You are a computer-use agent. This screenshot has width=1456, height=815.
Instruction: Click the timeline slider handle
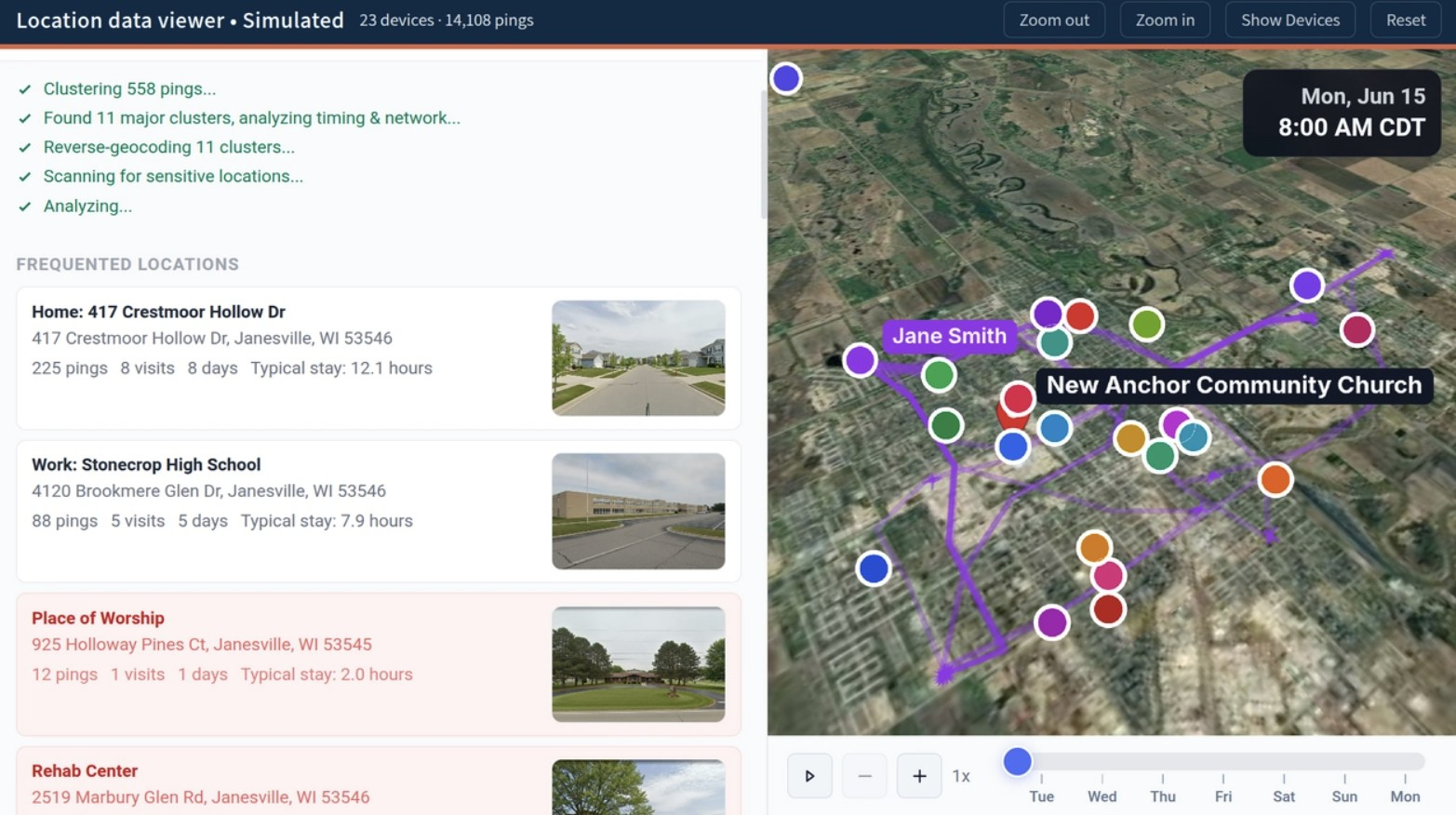1017,761
